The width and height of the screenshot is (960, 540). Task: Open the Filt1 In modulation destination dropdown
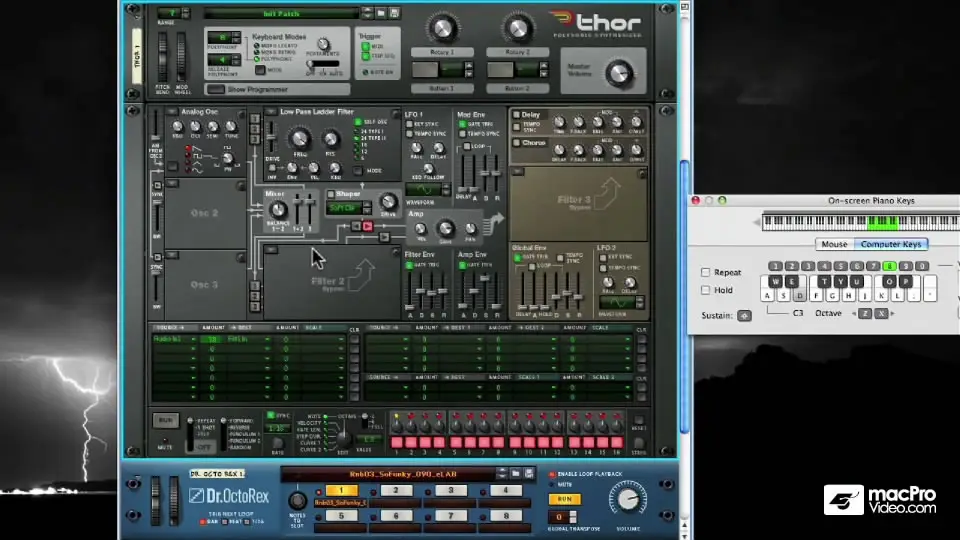click(249, 339)
